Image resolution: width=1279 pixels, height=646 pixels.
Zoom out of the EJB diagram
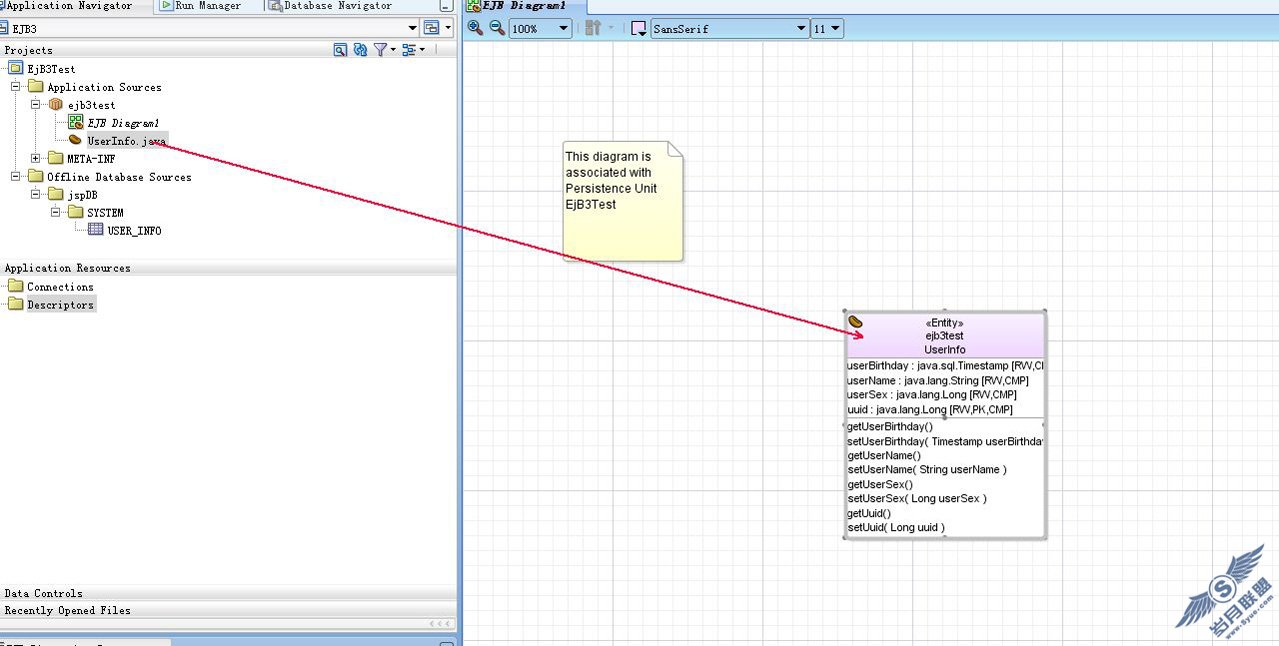tap(496, 28)
